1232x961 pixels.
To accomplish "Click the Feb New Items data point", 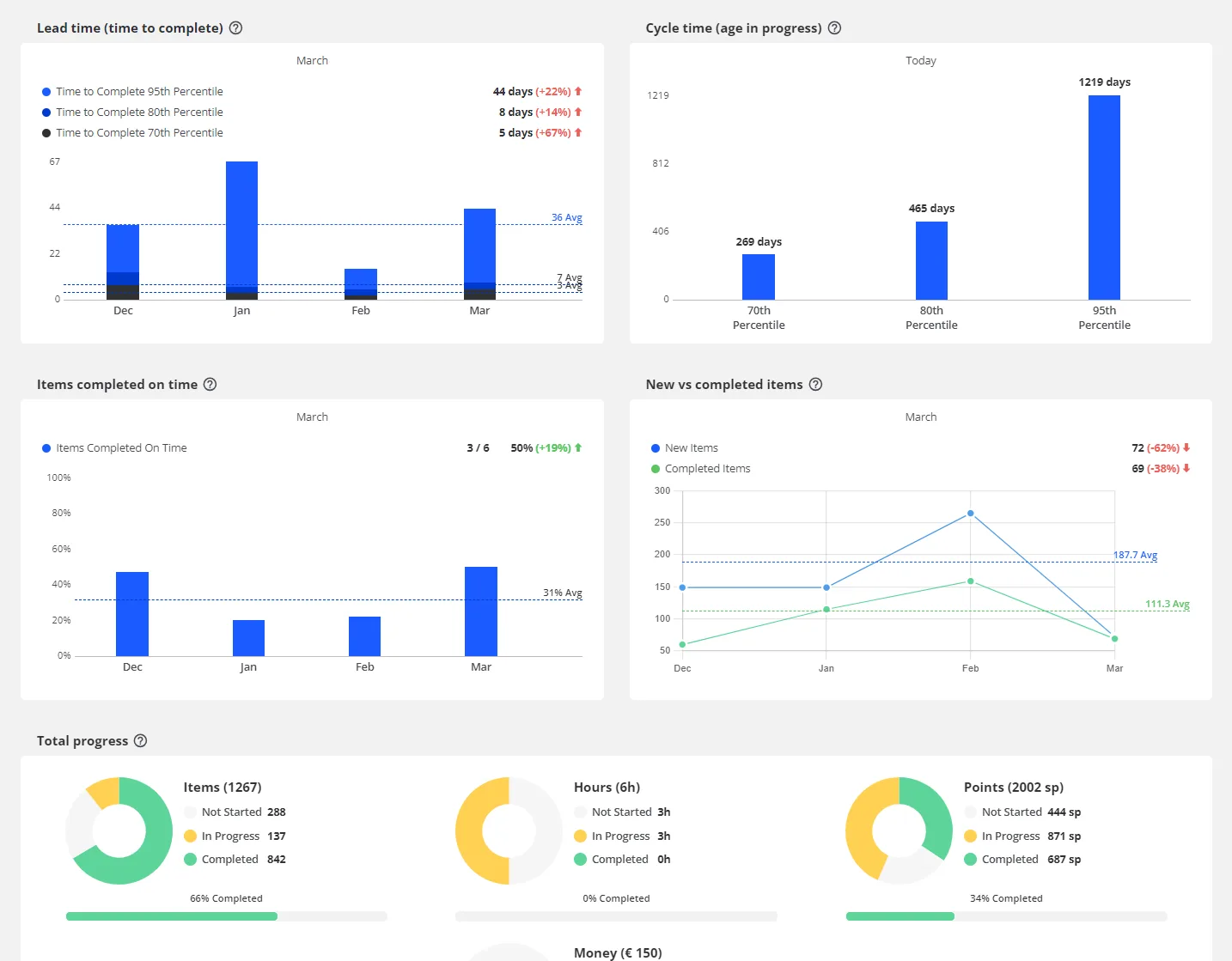I will [971, 514].
